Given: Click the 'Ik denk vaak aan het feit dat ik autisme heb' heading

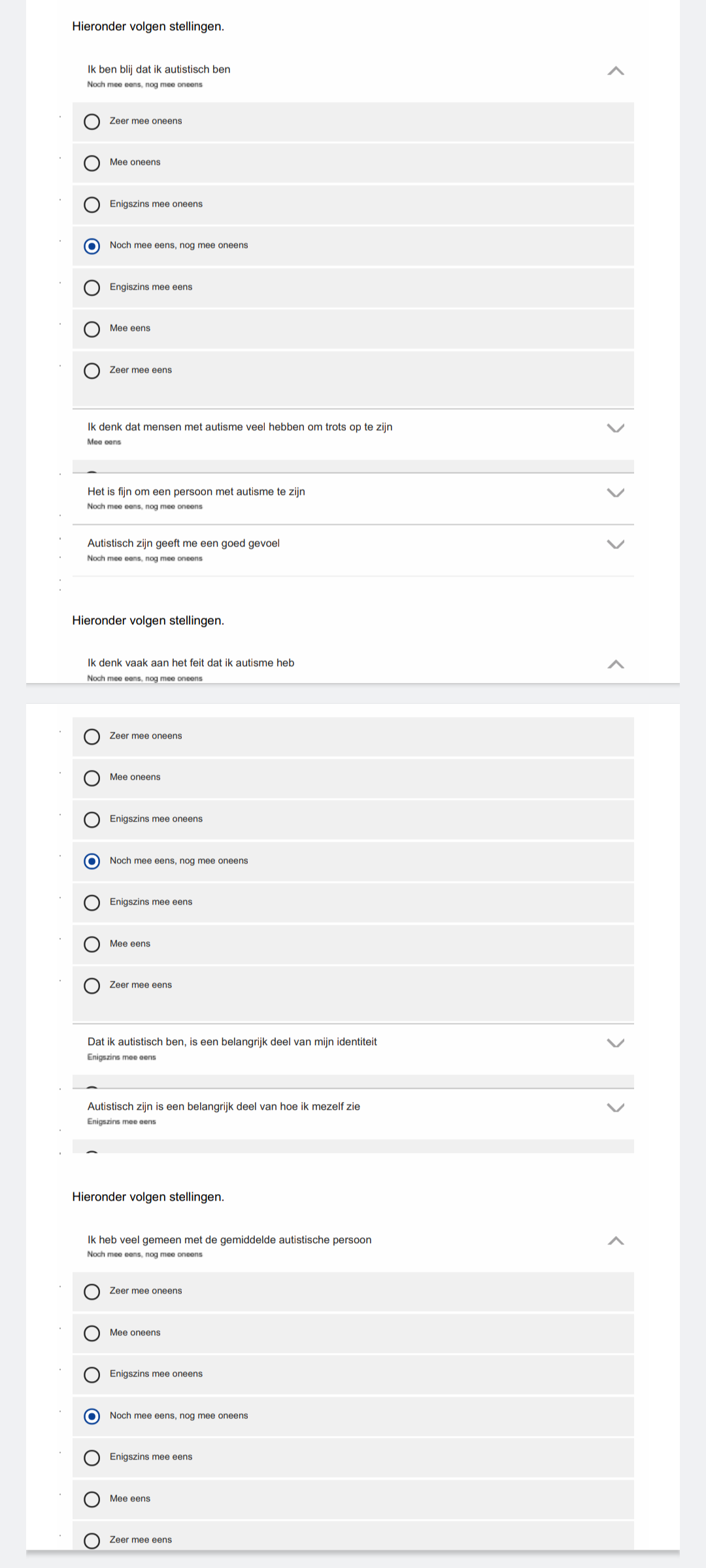Looking at the screenshot, I should click(191, 663).
